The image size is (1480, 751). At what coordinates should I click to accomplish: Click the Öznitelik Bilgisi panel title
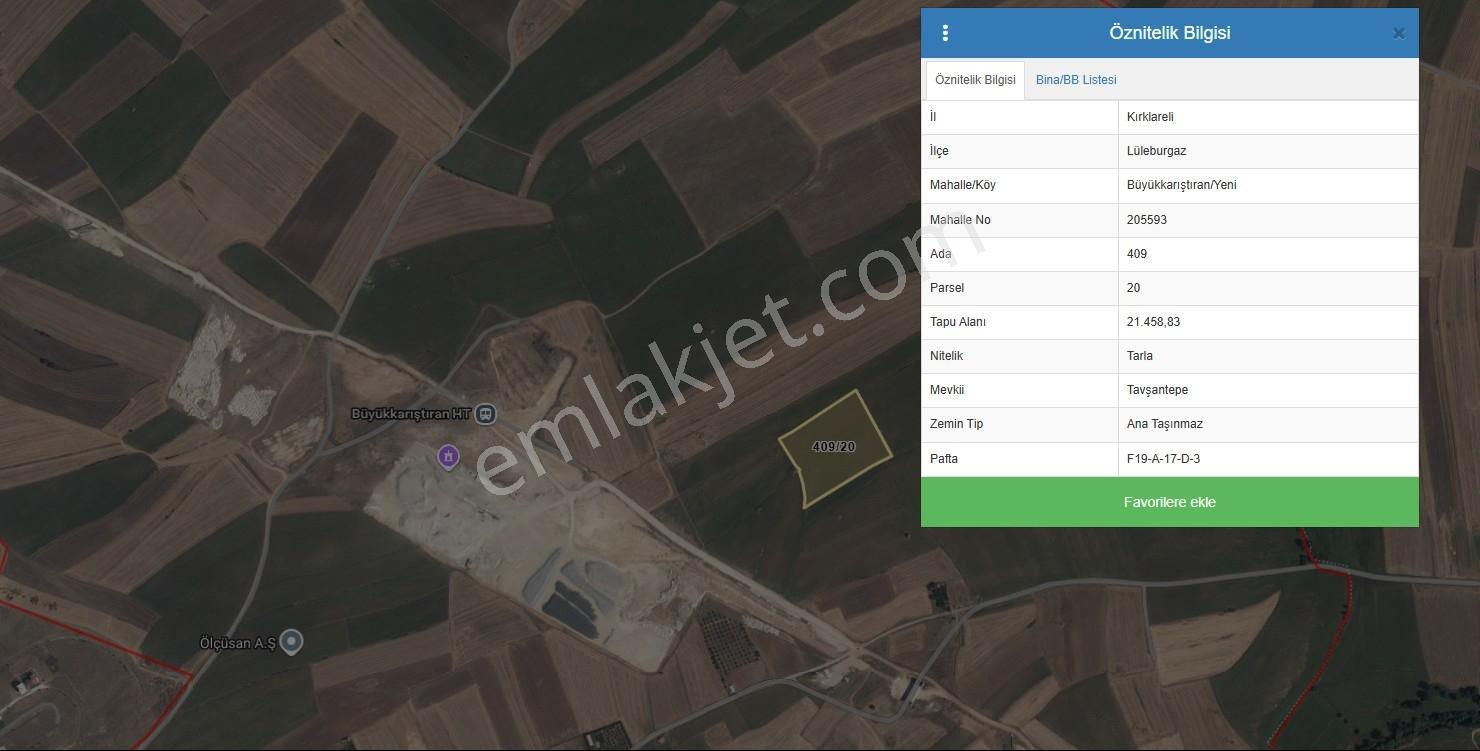point(1170,33)
